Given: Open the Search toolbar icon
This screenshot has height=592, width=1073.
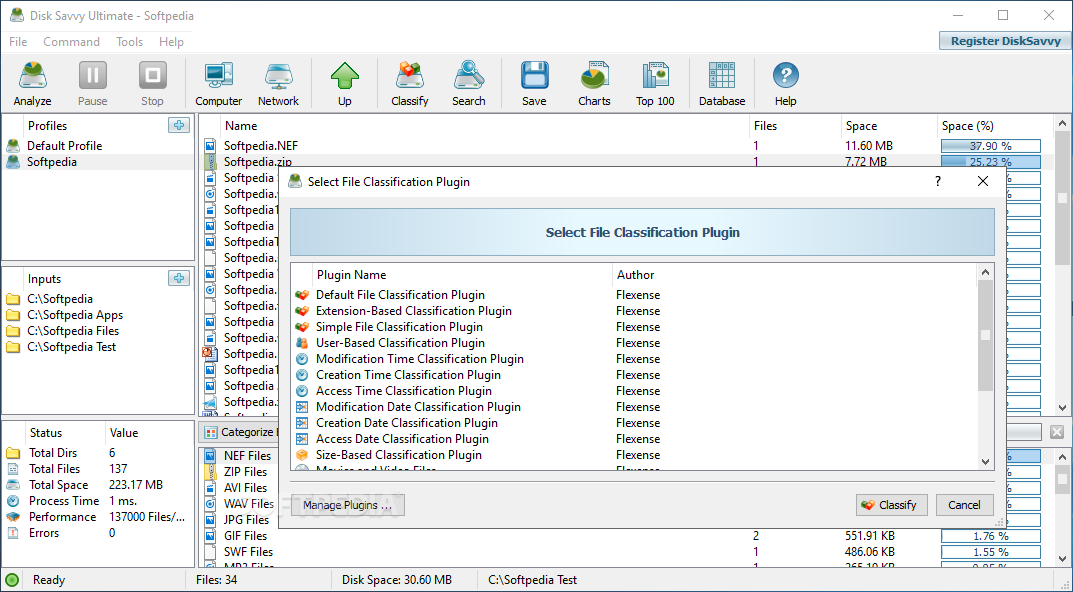Looking at the screenshot, I should coord(468,83).
